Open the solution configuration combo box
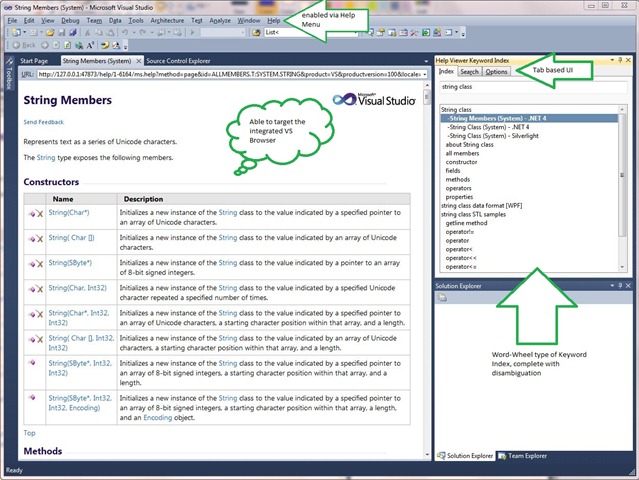 click(x=223, y=32)
